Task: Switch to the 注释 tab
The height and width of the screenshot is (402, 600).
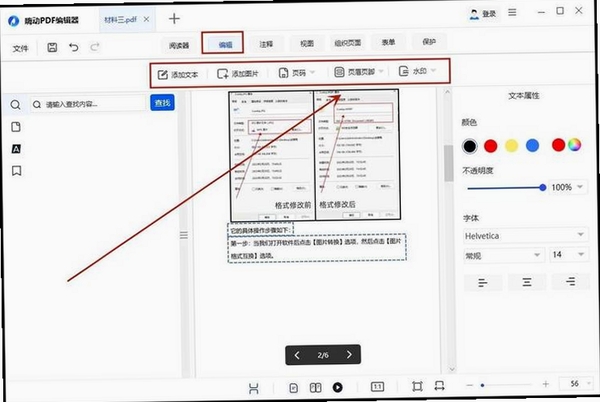Action: coord(266,44)
